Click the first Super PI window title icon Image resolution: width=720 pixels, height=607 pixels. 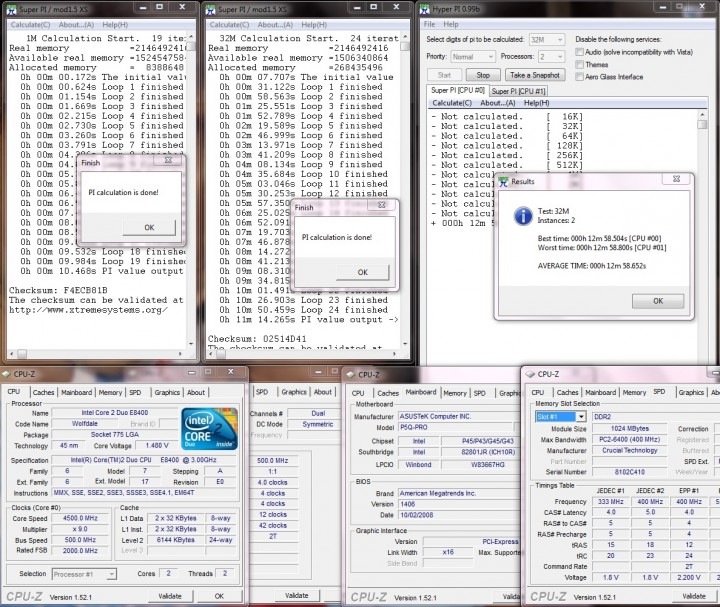[12, 9]
